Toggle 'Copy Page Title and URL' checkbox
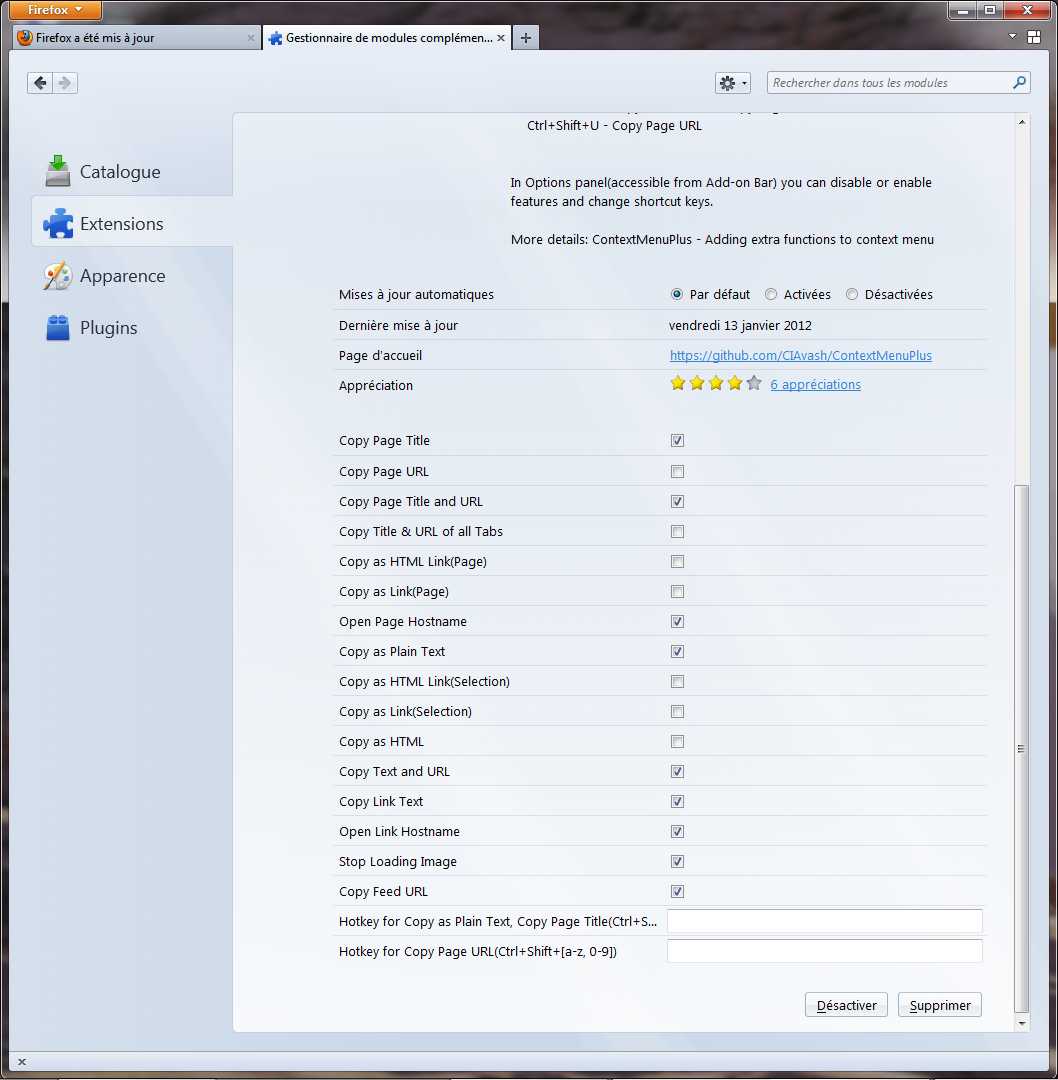 tap(677, 501)
